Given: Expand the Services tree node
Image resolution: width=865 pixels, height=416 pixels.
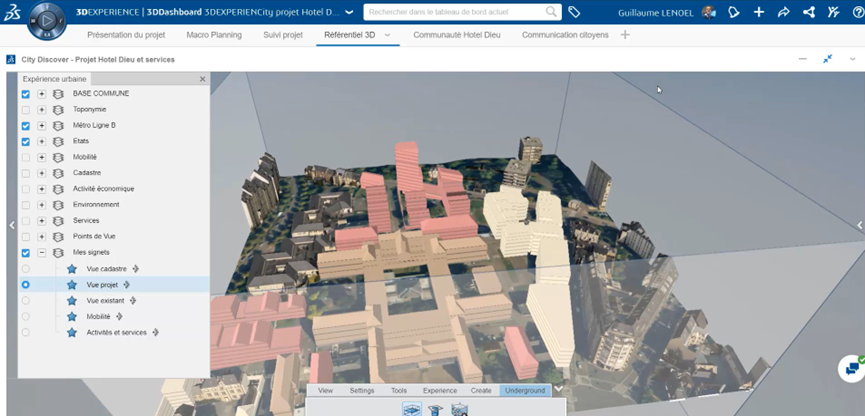Looking at the screenshot, I should (41, 221).
